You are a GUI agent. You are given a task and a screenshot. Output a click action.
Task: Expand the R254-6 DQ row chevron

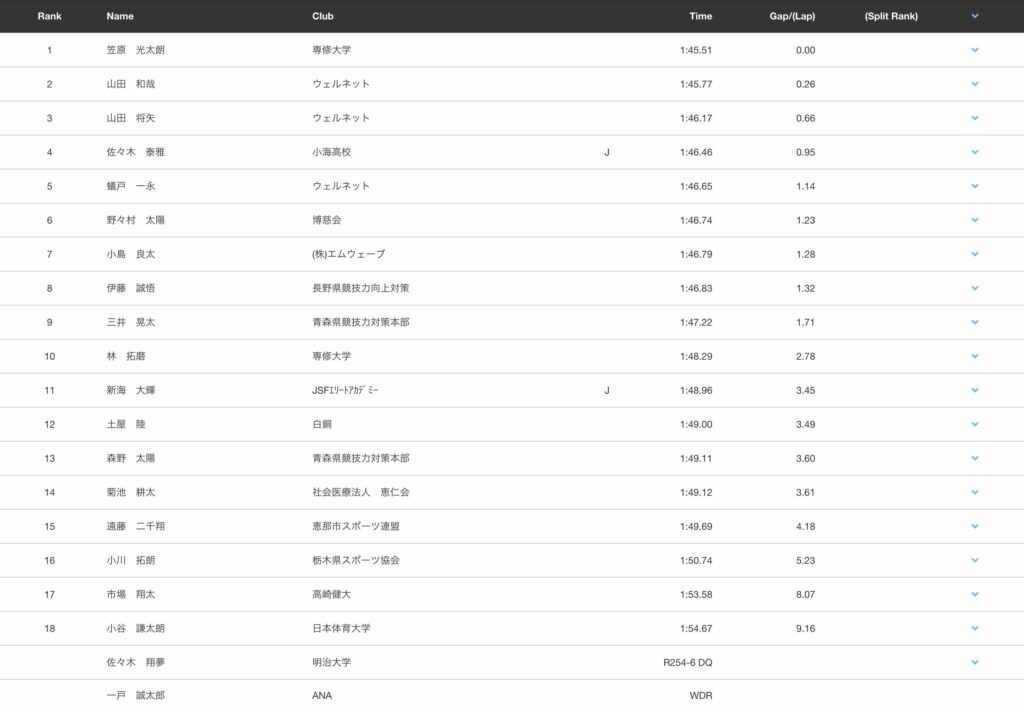point(974,662)
